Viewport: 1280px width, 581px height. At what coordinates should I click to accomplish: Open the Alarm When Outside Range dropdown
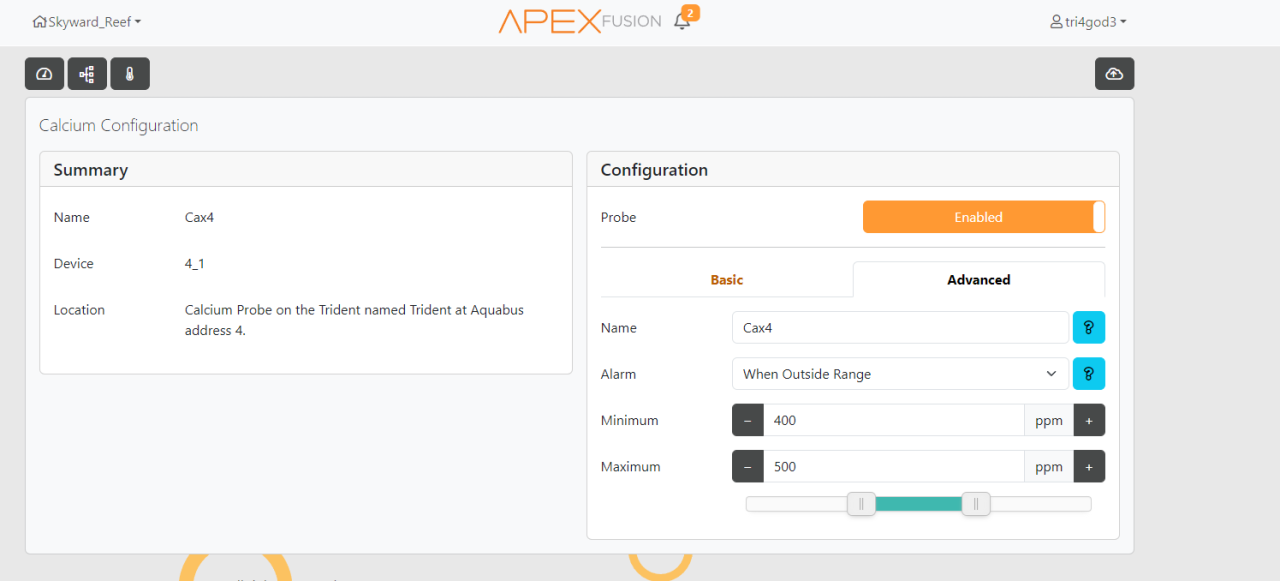(x=900, y=374)
